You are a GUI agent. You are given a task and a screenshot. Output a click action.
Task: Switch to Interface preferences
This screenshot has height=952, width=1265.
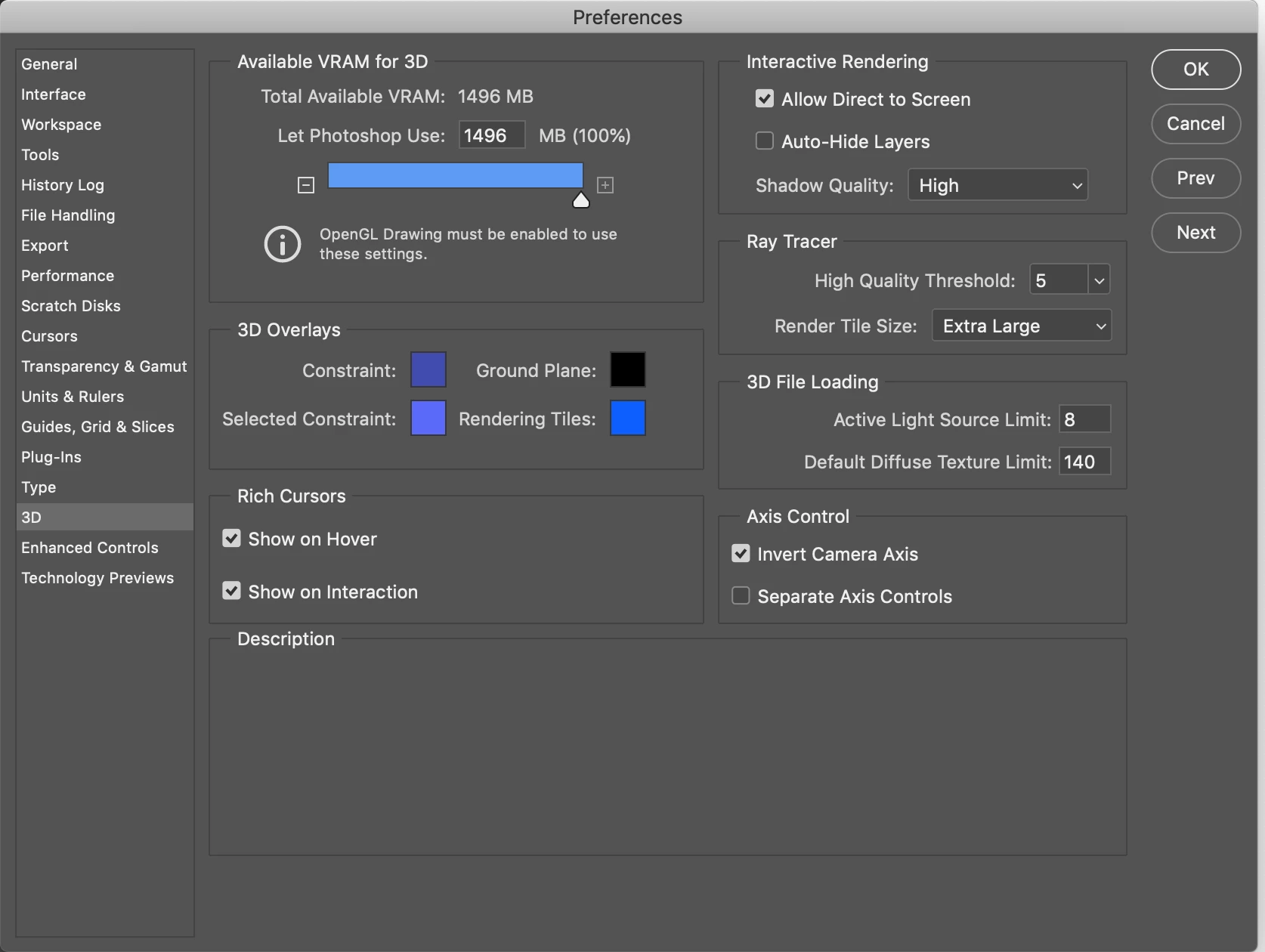(x=104, y=94)
